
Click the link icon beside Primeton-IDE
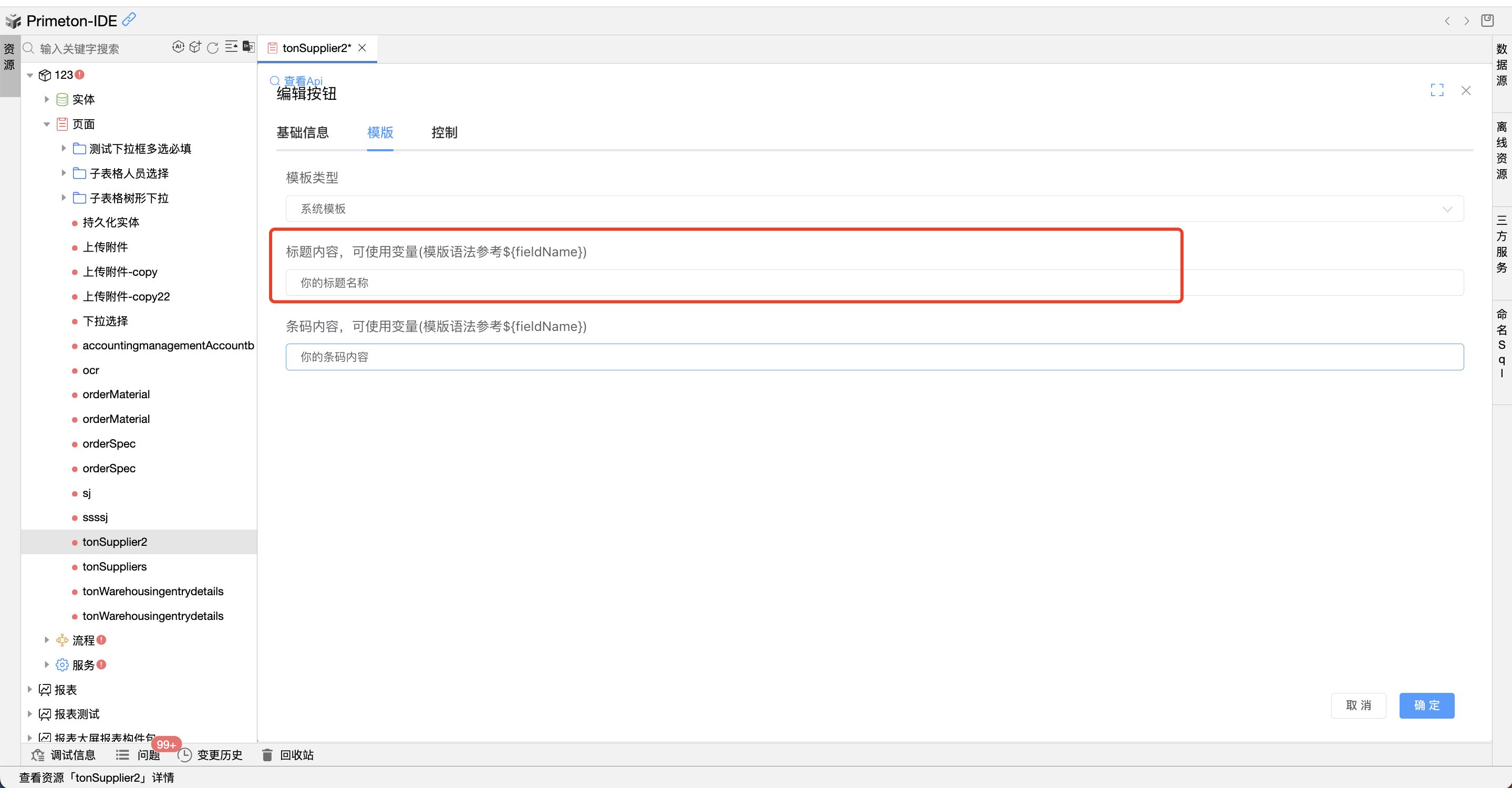(x=129, y=19)
